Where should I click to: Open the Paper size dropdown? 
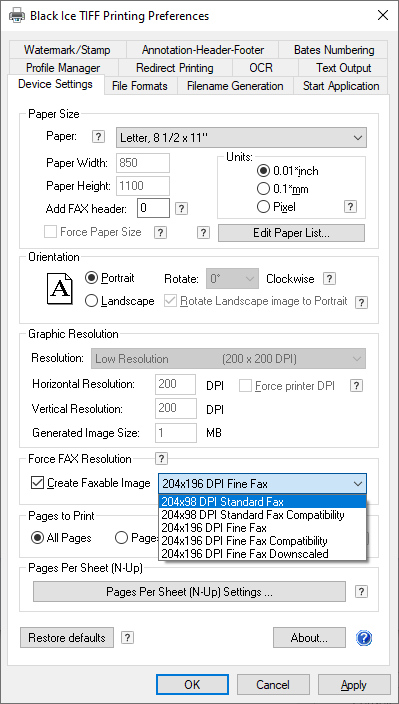(x=241, y=137)
